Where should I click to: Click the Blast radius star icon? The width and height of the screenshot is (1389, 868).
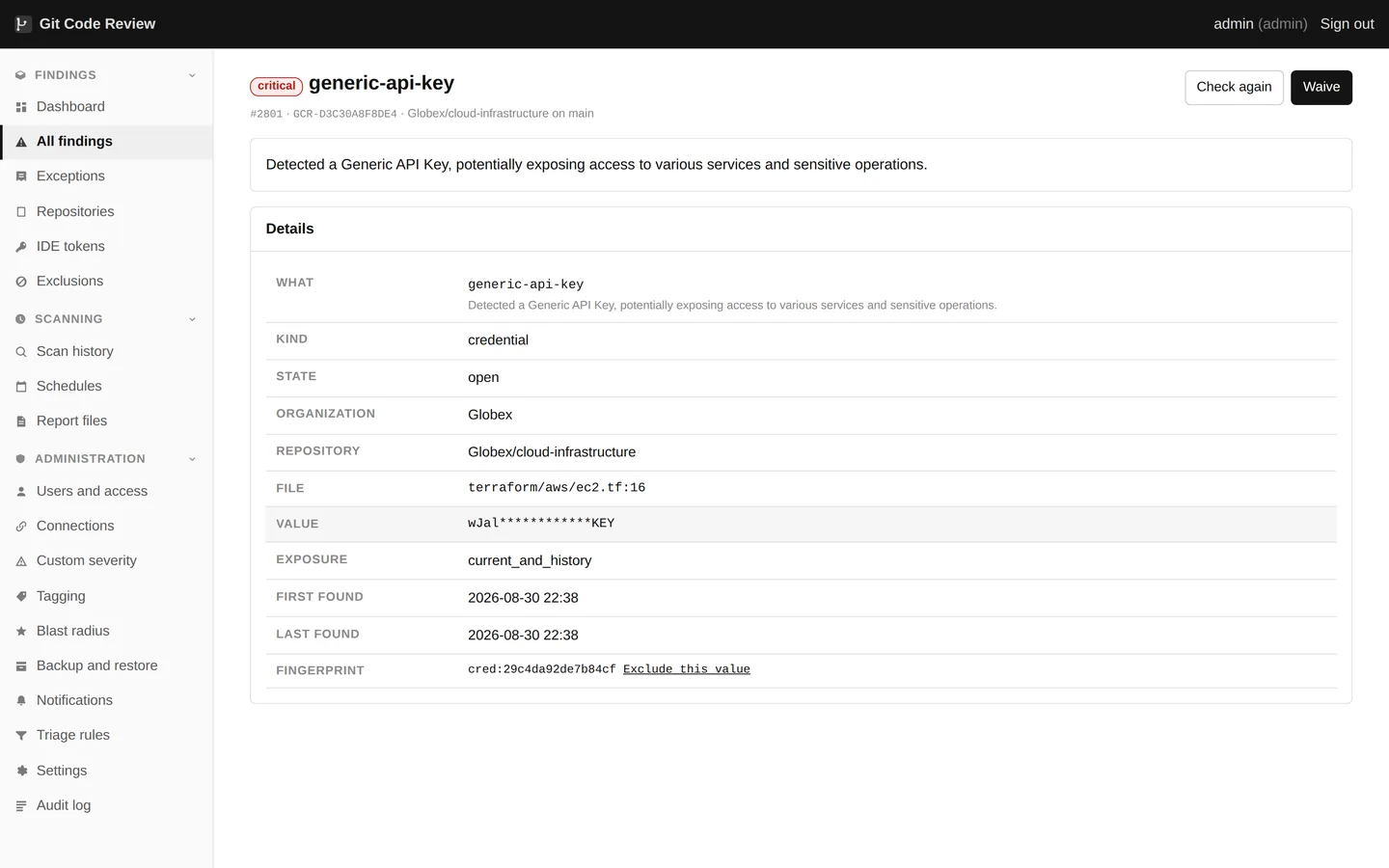21,632
